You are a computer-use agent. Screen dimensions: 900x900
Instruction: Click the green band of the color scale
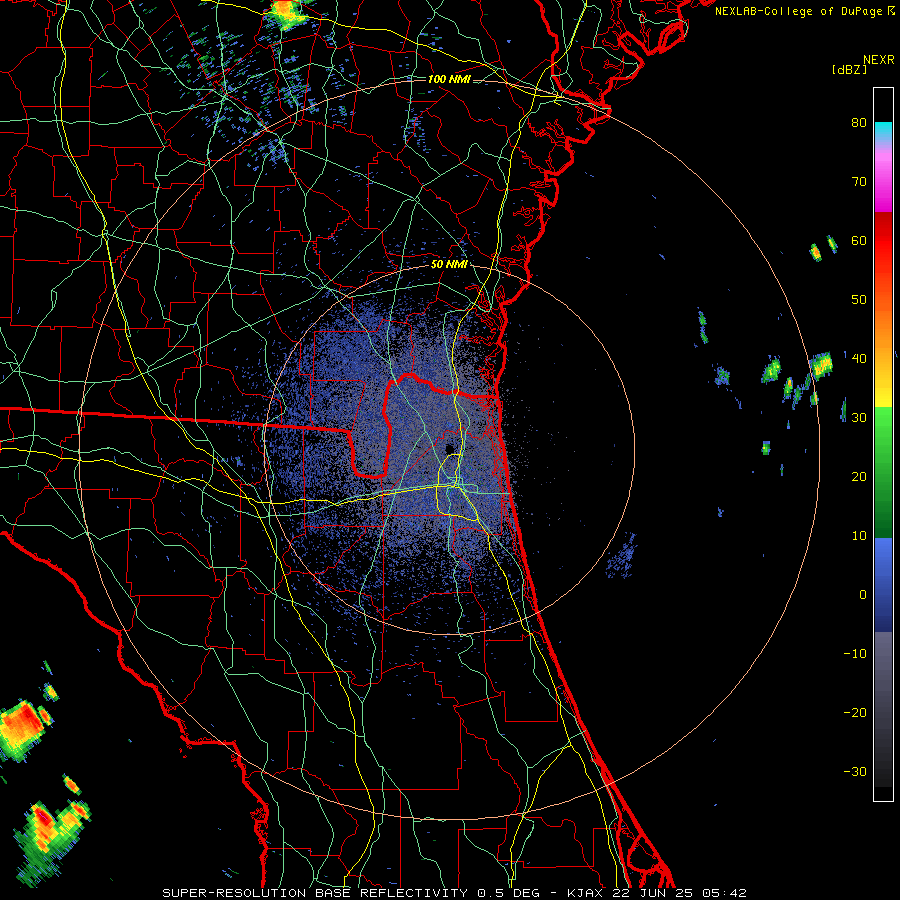(x=883, y=472)
